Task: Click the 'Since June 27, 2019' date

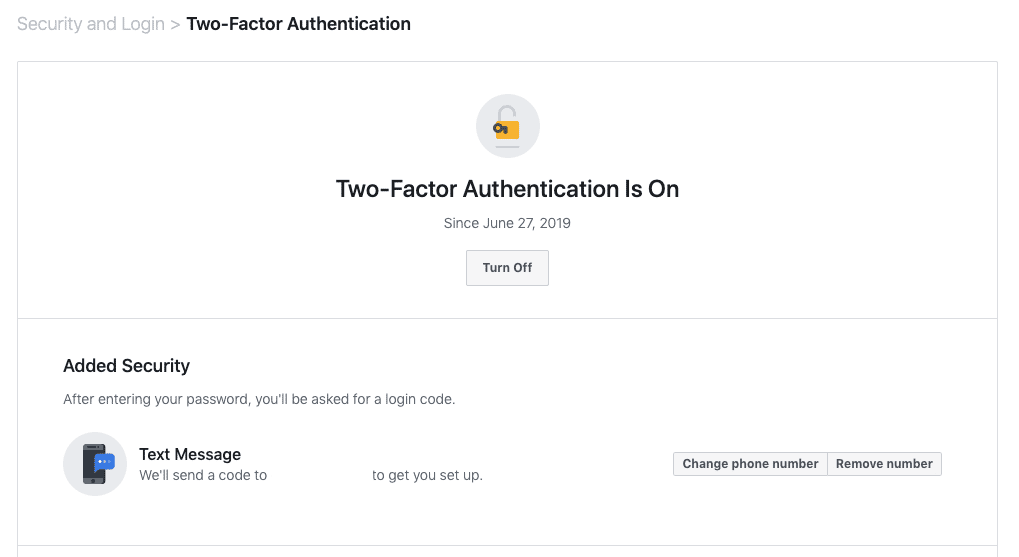Action: click(507, 223)
